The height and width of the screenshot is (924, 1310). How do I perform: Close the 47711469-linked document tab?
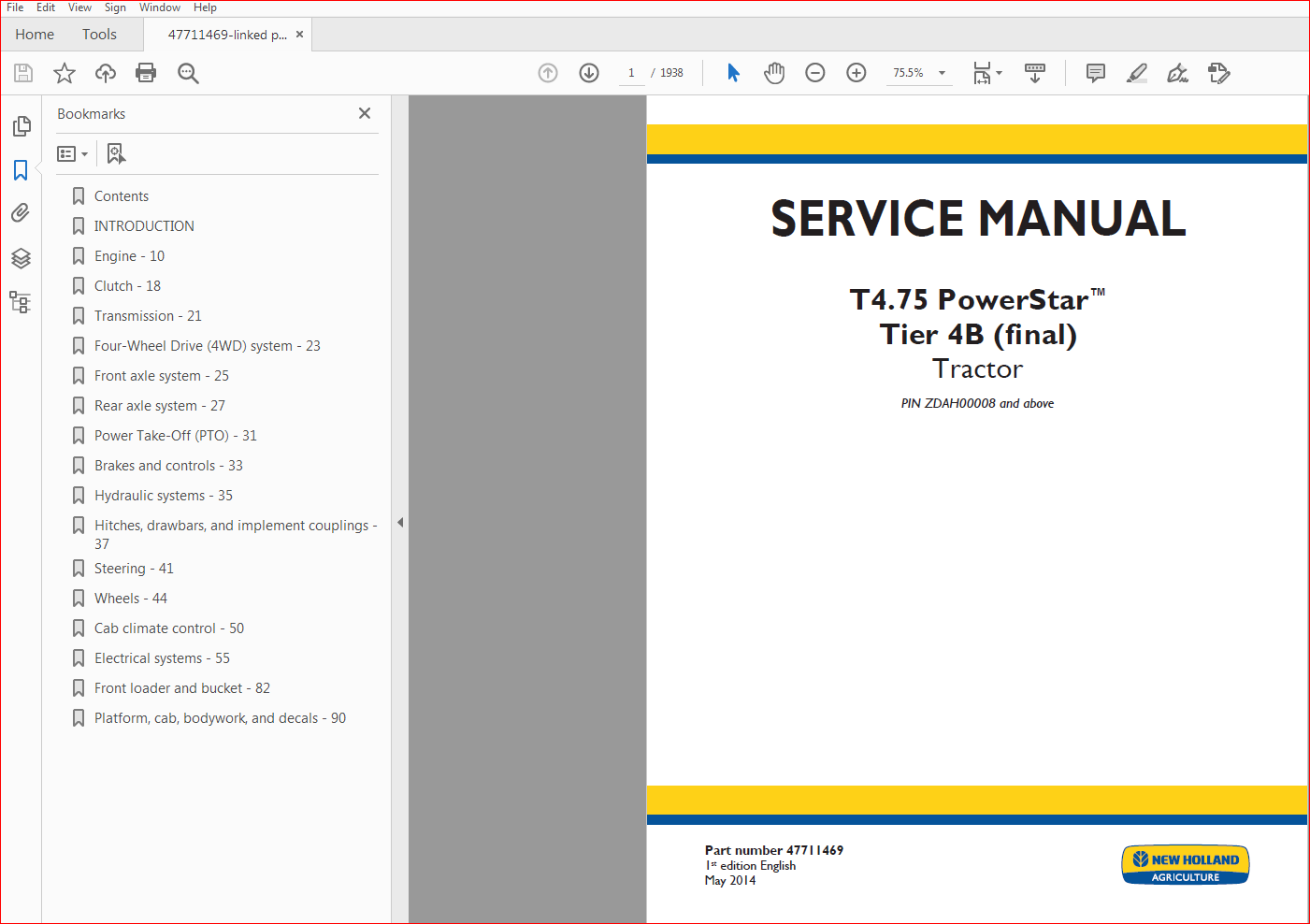300,35
